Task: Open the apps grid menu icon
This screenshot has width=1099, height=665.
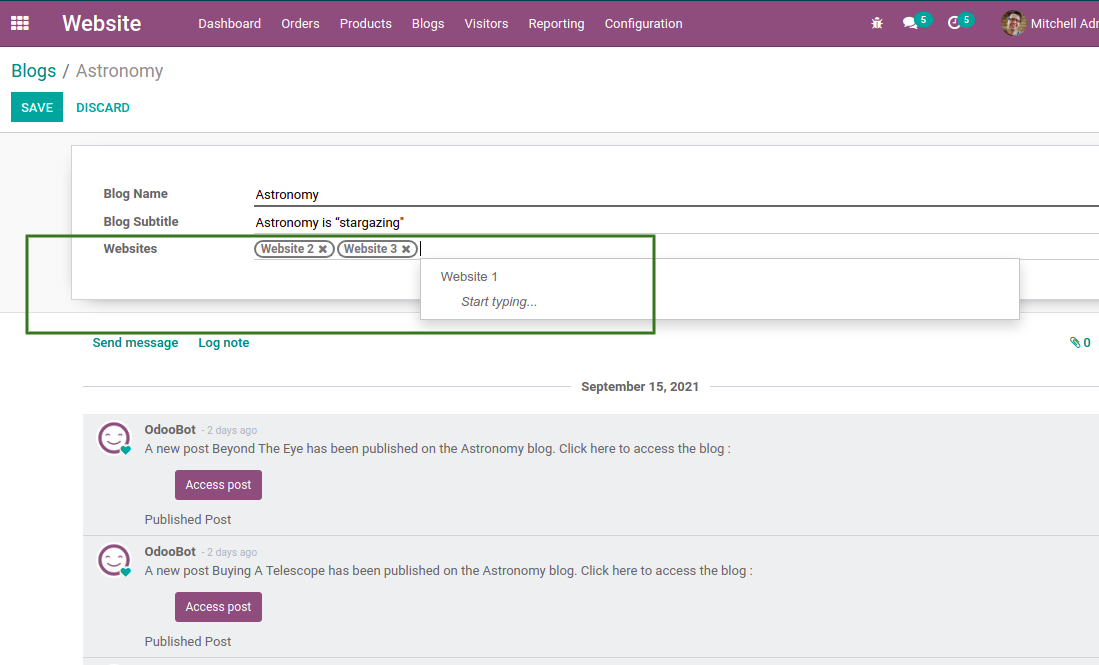Action: click(20, 23)
